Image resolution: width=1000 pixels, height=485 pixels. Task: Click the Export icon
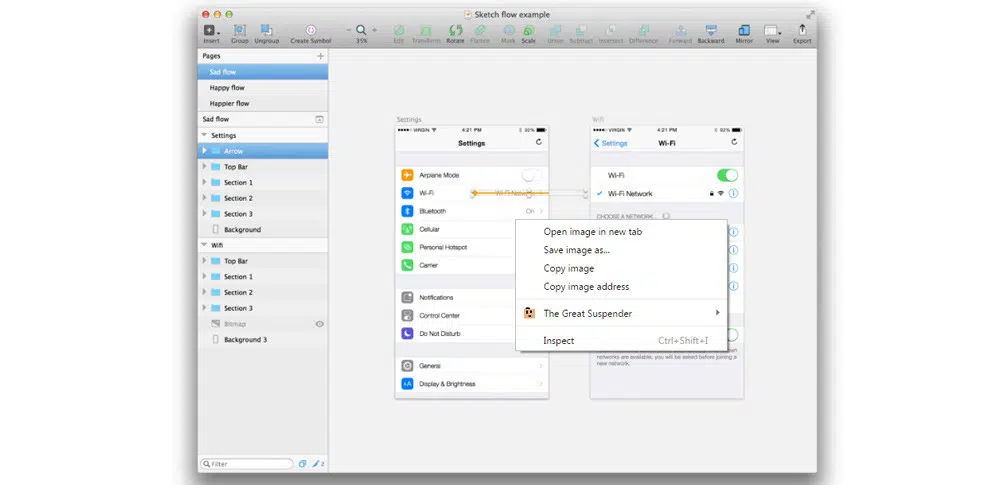tap(802, 31)
